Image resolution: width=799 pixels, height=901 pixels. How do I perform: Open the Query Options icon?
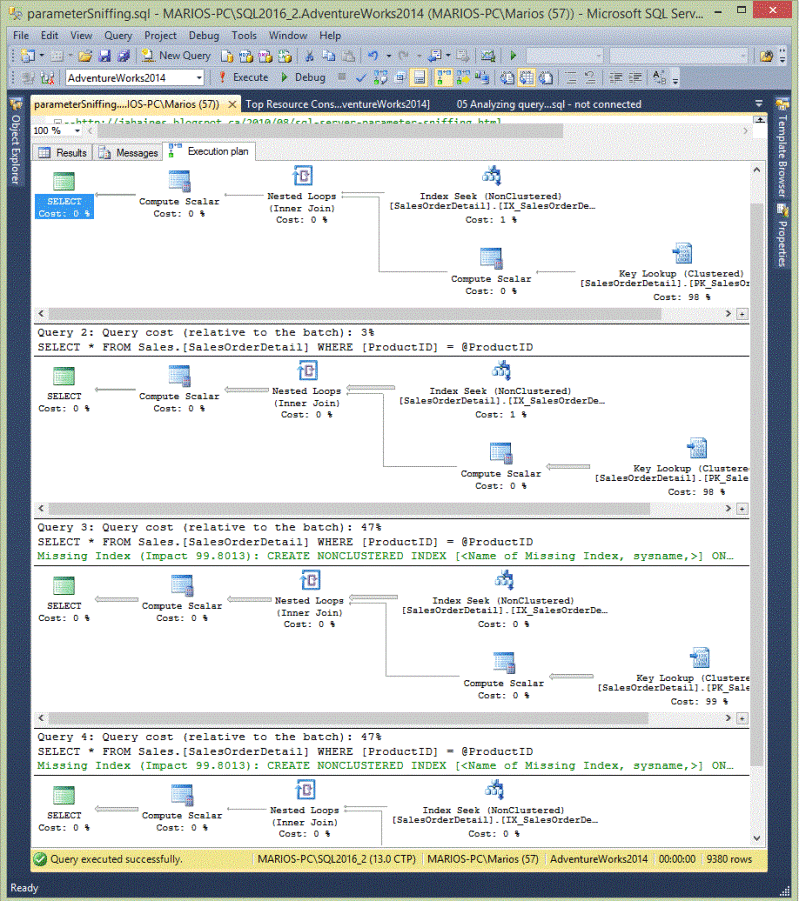400,77
